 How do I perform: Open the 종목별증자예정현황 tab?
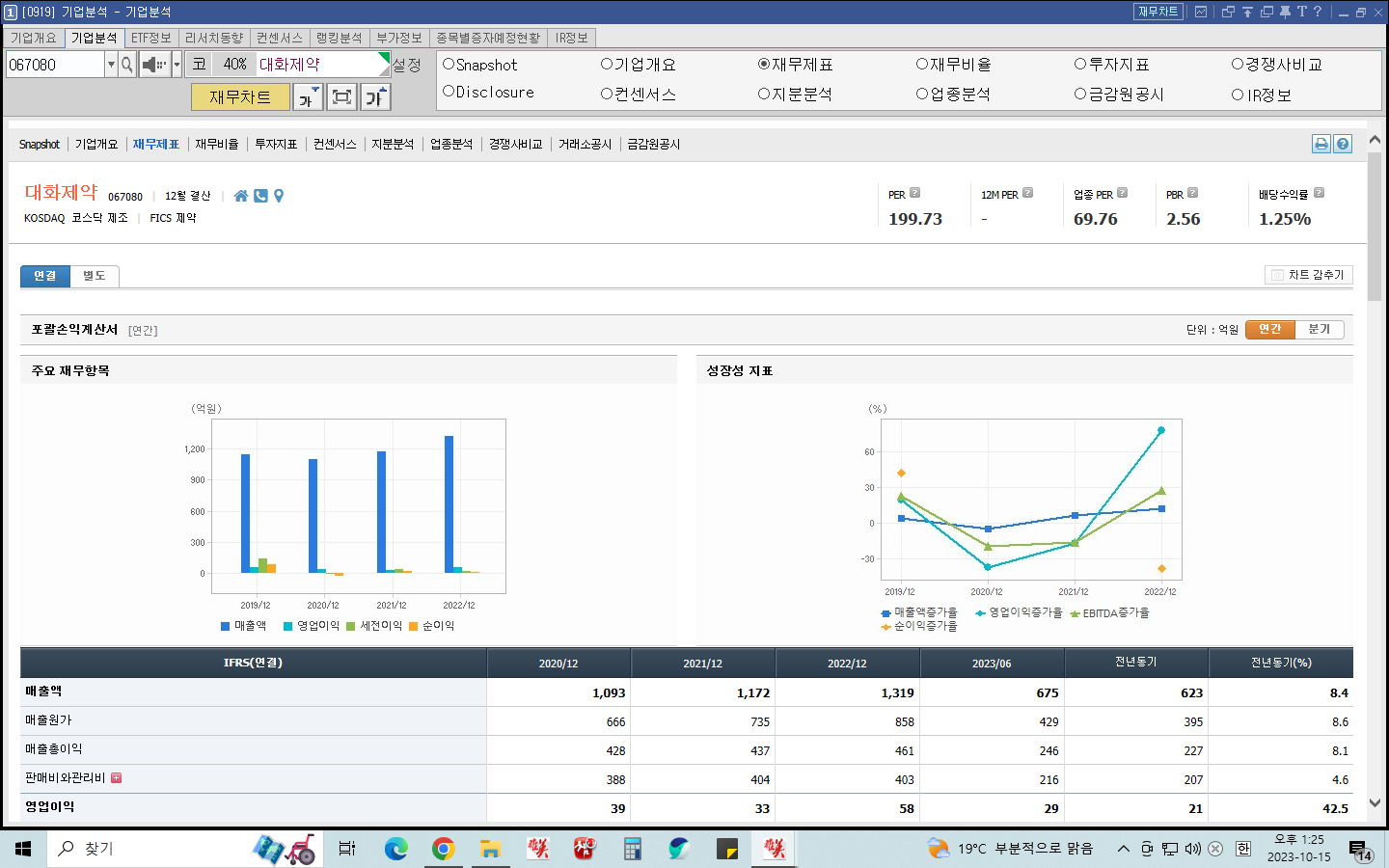click(488, 38)
